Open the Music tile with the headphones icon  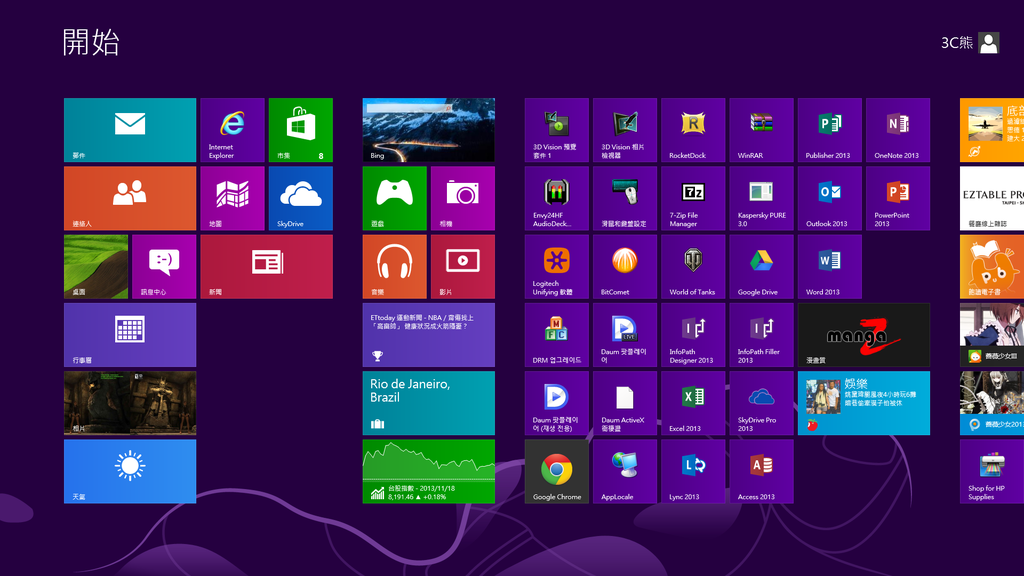pos(394,266)
